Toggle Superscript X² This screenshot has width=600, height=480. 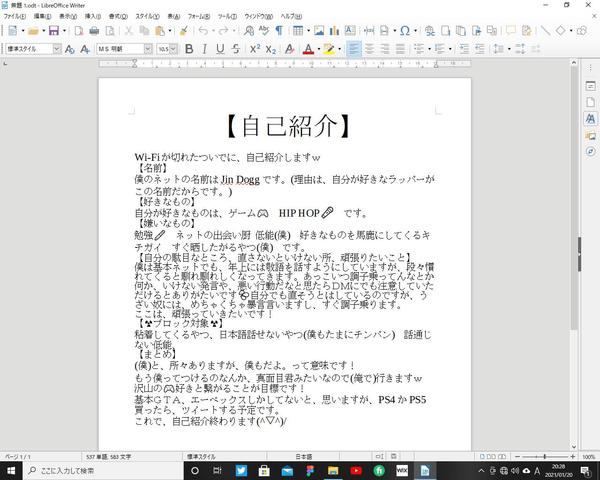tap(255, 49)
